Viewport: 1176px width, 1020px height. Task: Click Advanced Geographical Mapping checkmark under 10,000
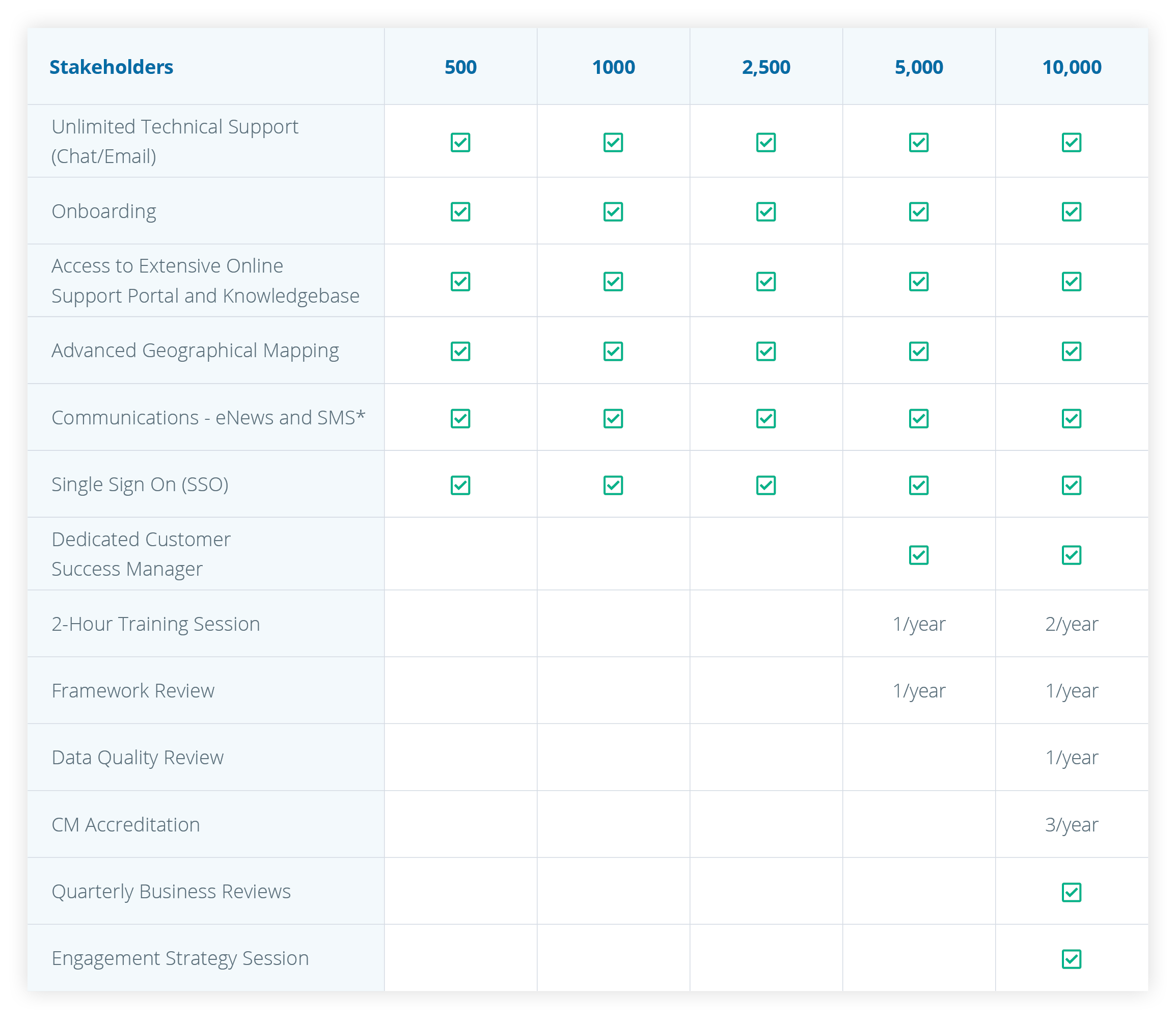pos(1071,351)
